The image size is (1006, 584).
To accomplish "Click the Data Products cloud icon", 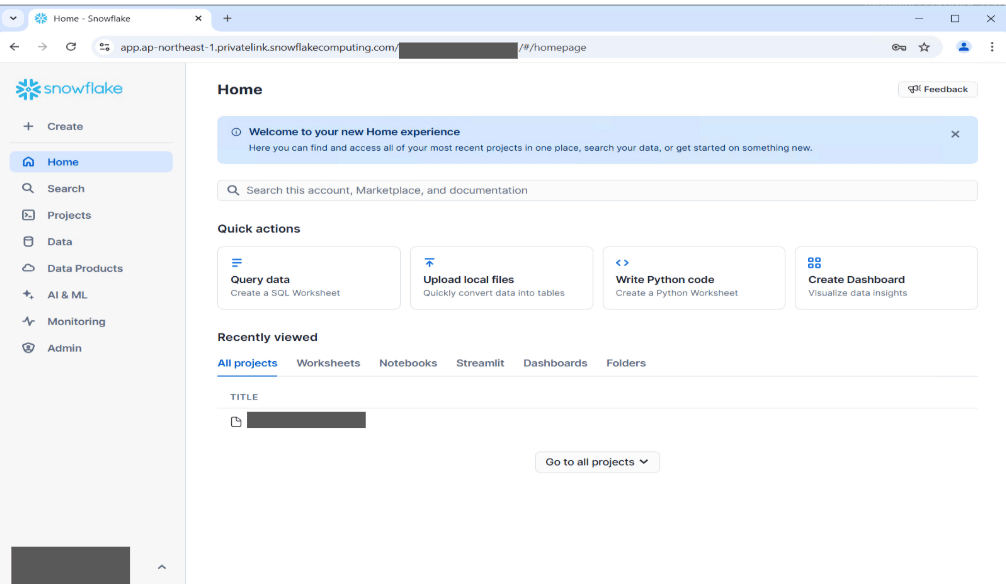I will pos(28,268).
